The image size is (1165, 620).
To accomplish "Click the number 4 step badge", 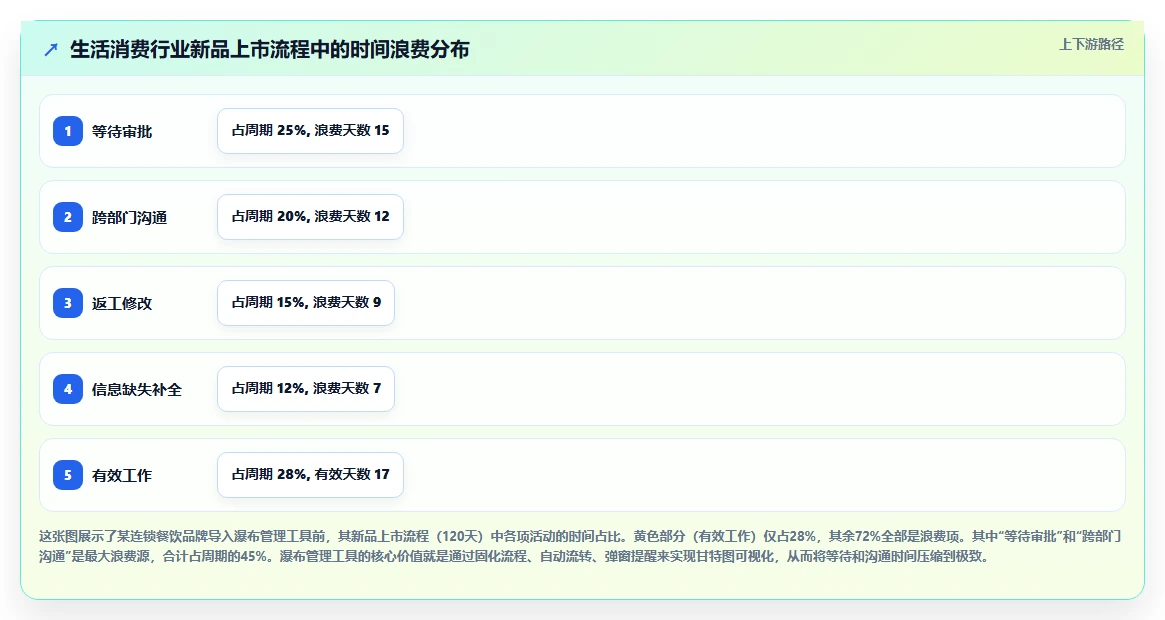I will click(68, 389).
